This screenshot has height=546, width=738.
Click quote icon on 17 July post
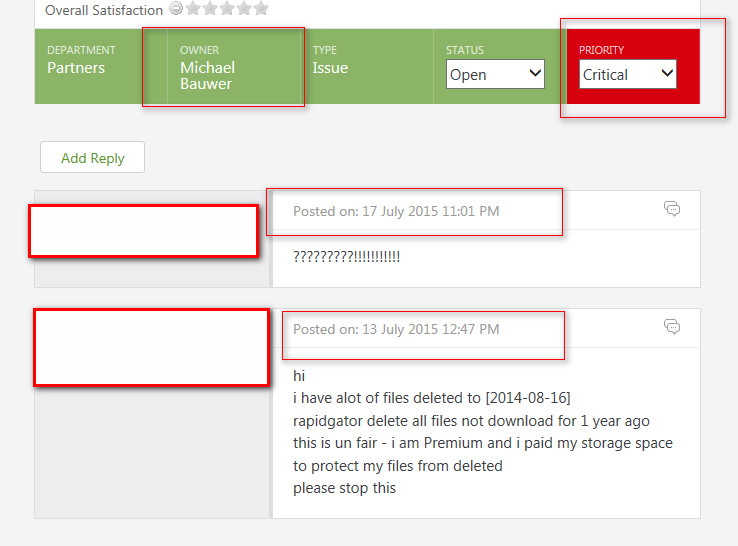(x=672, y=209)
